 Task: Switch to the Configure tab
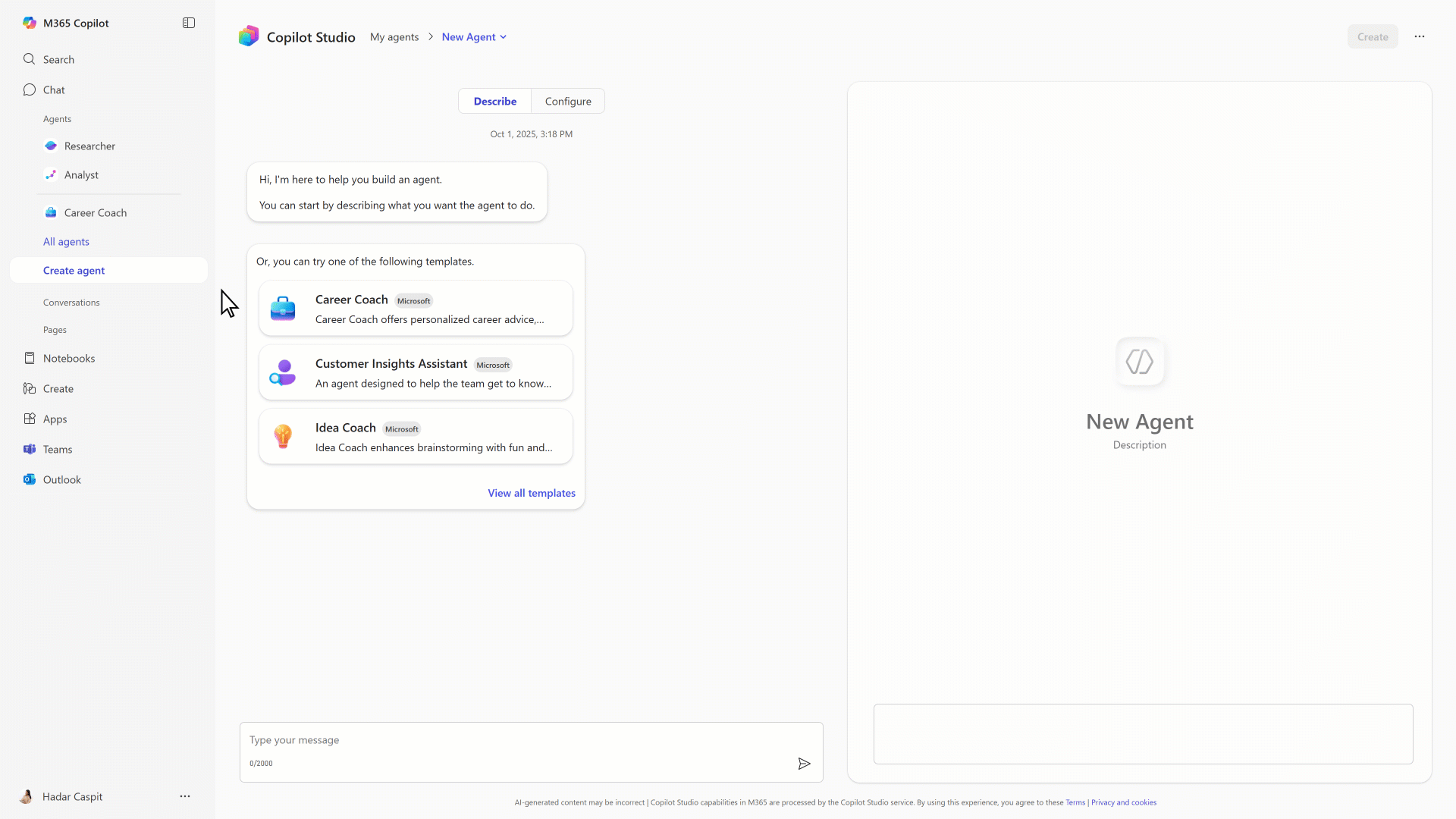568,101
